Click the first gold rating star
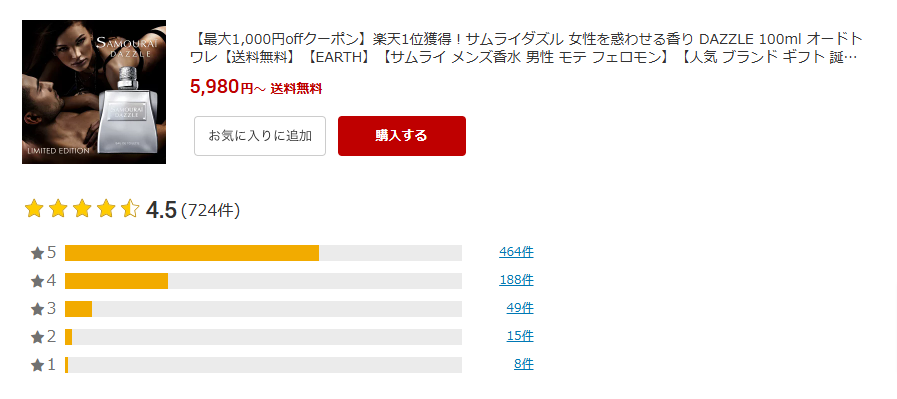Viewport: 897px width, 399px height. pyautogui.click(x=34, y=209)
